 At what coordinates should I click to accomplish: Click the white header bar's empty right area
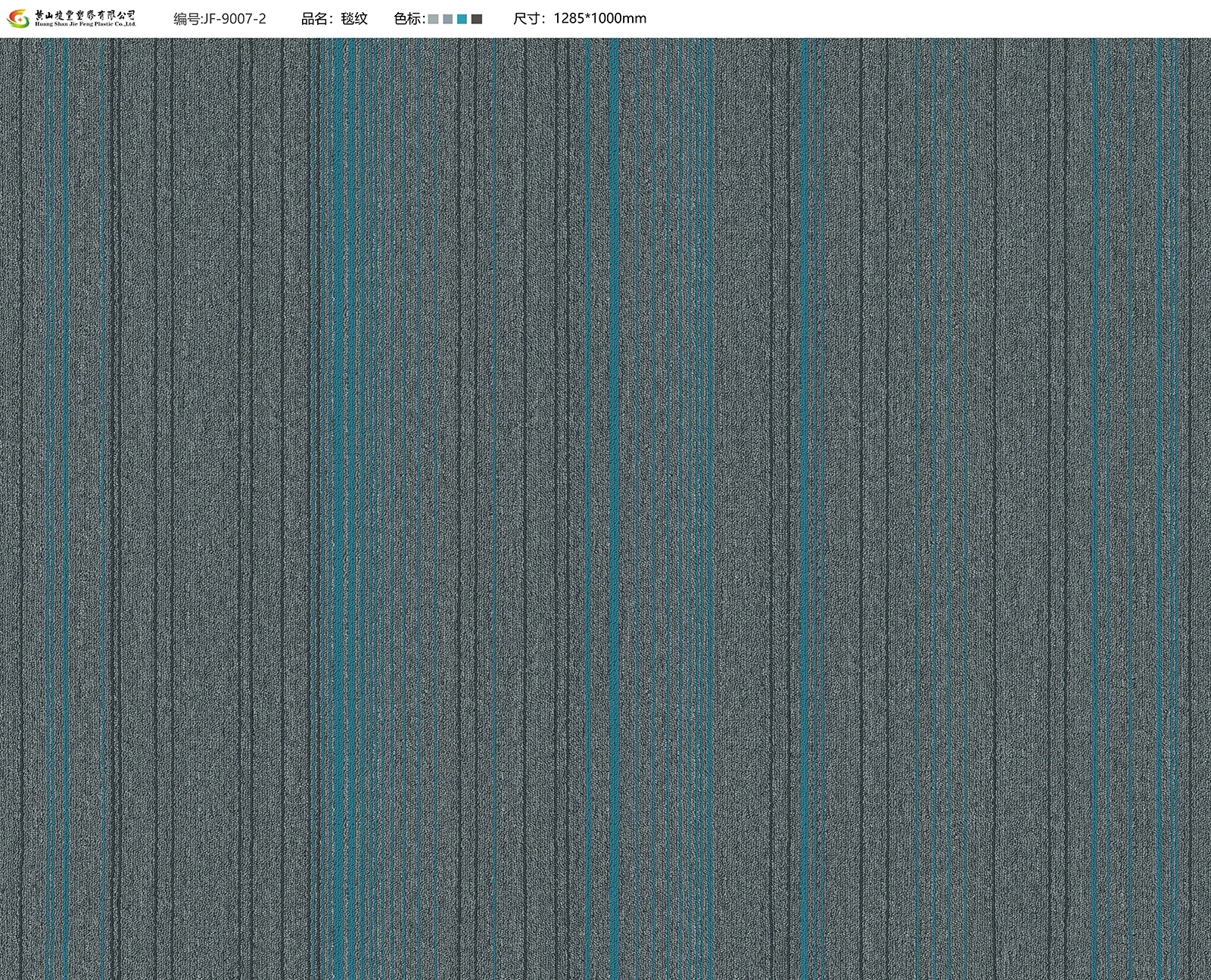[946, 19]
